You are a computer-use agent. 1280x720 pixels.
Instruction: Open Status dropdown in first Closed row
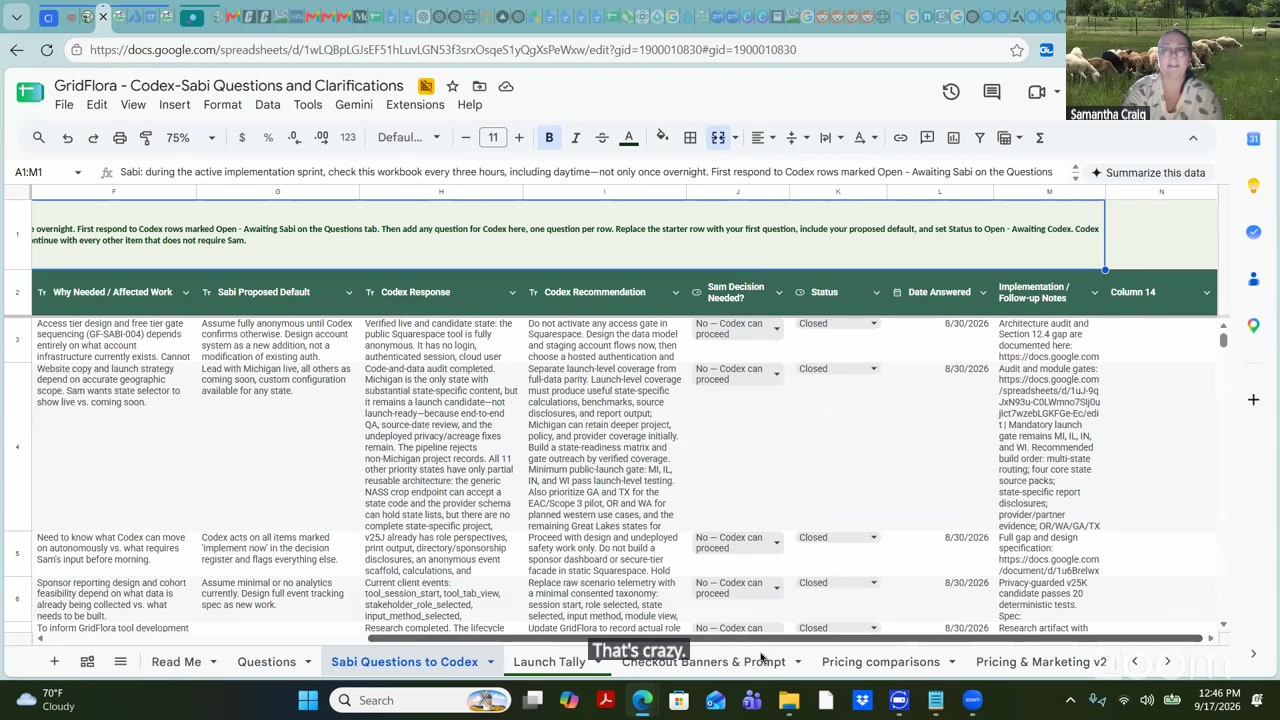coord(873,324)
